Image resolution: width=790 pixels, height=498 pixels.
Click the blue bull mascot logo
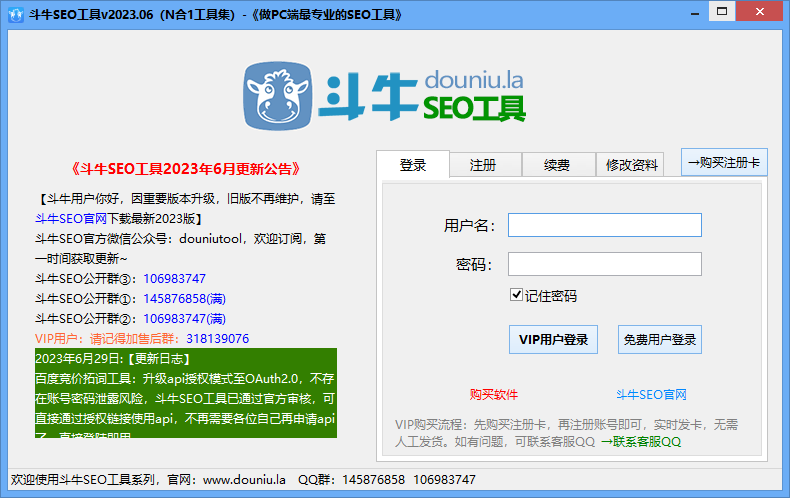click(x=278, y=96)
